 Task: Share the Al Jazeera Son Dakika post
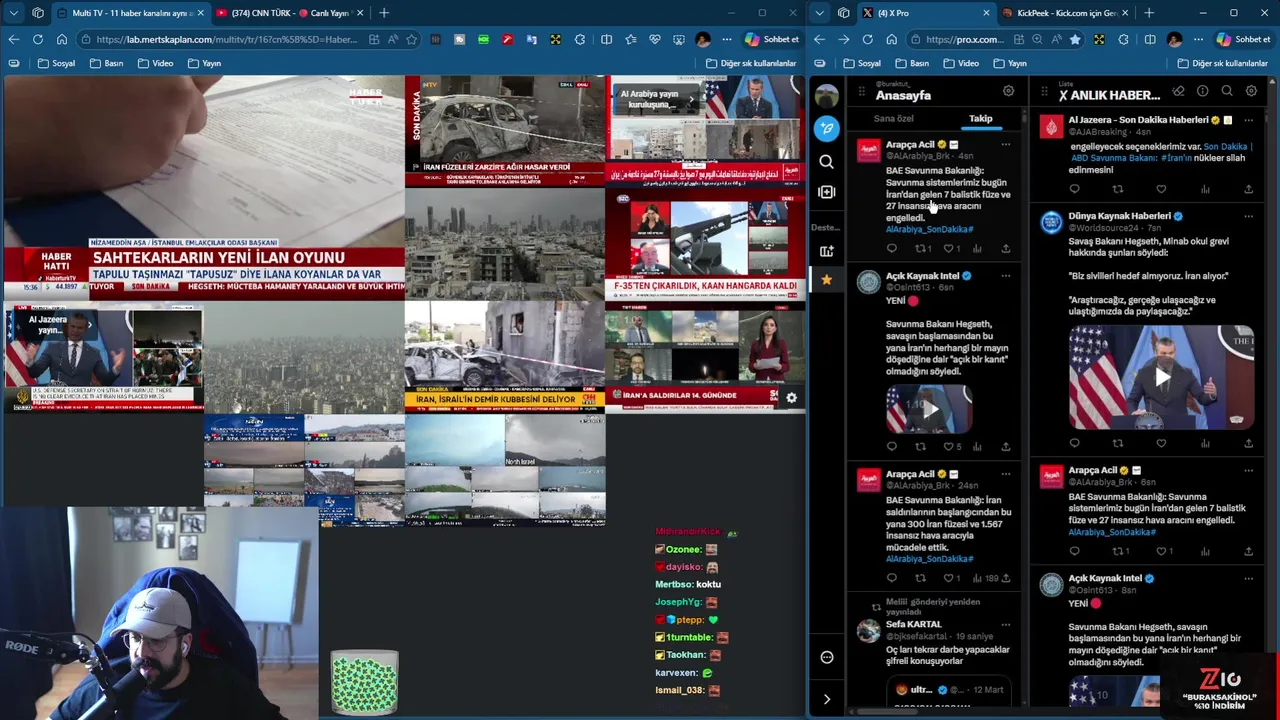click(1248, 189)
